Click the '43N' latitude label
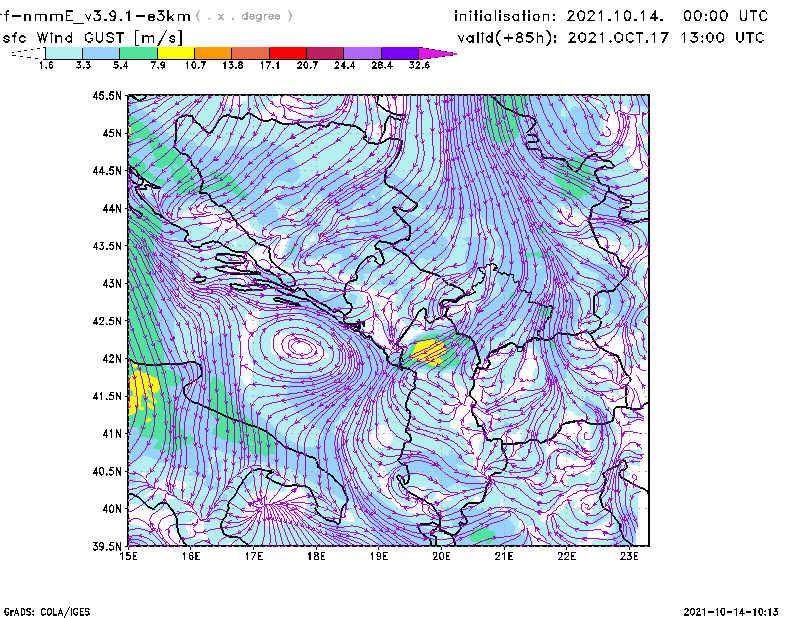This screenshot has height=618, width=800. point(112,283)
